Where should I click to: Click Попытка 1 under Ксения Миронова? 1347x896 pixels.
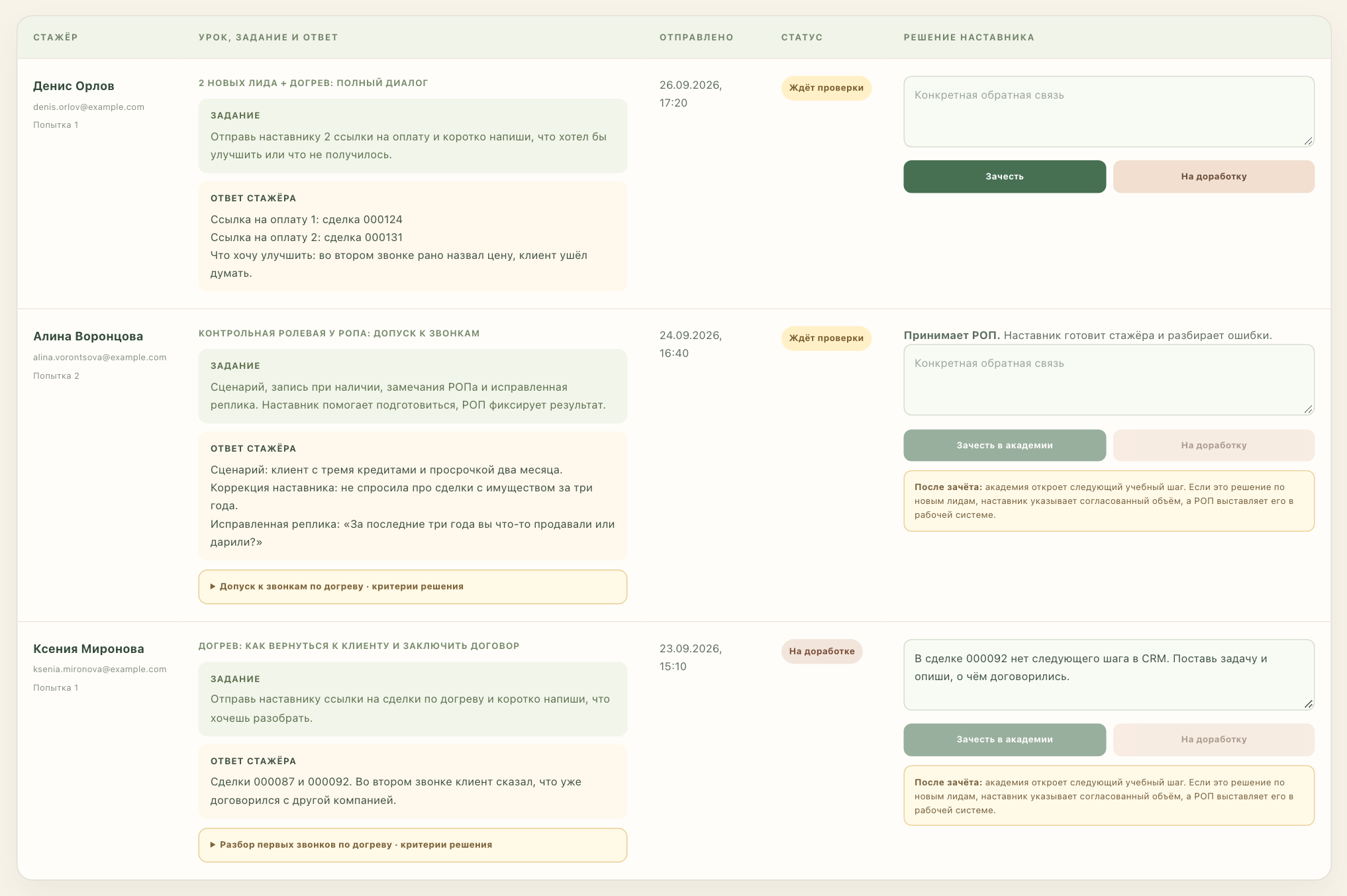pos(56,687)
